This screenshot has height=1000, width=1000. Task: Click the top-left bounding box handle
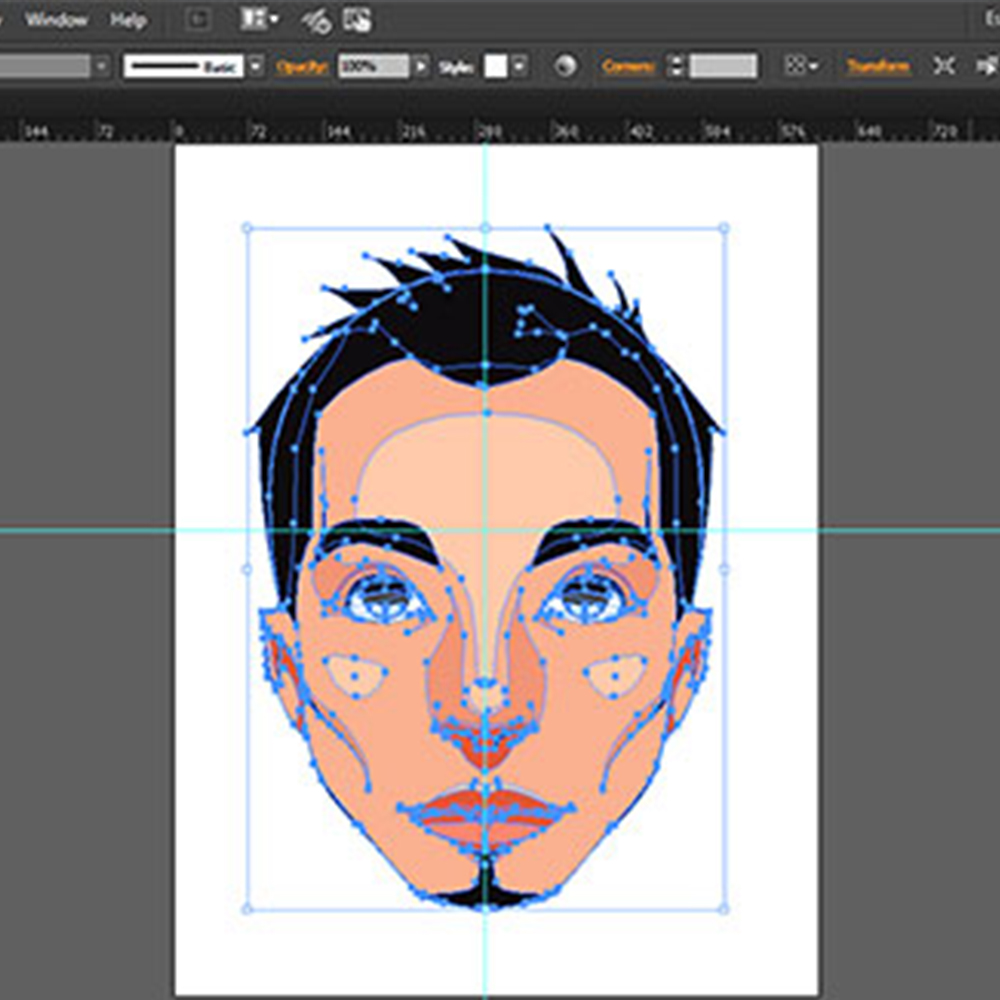pyautogui.click(x=247, y=228)
